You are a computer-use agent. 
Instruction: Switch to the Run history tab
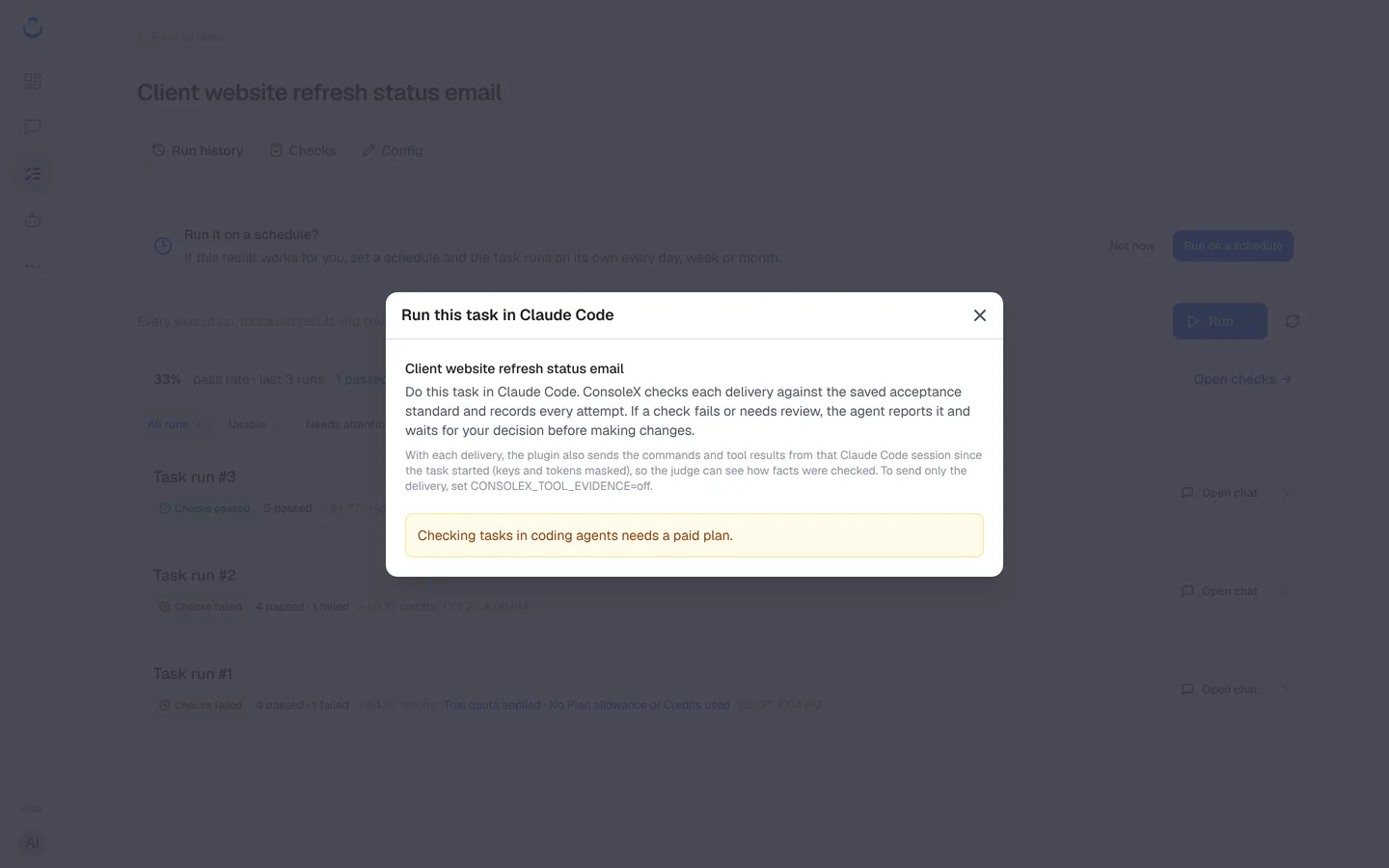[x=198, y=150]
